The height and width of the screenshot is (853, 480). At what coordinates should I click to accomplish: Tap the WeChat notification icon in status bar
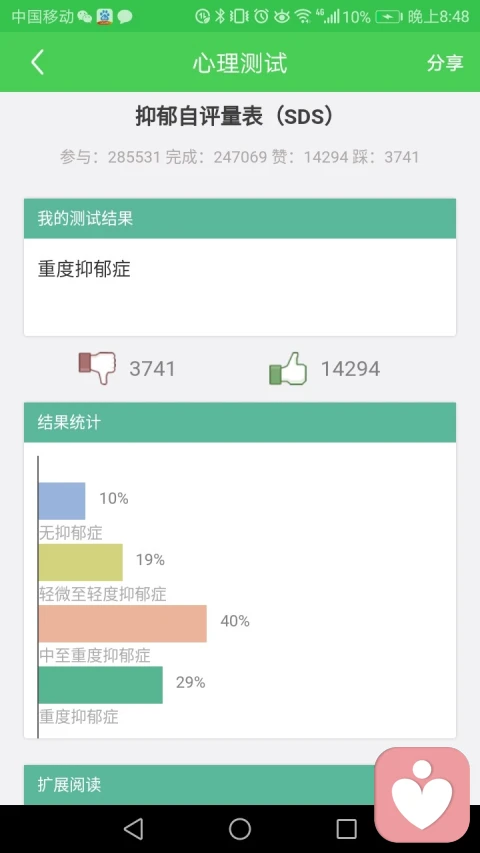(x=84, y=17)
